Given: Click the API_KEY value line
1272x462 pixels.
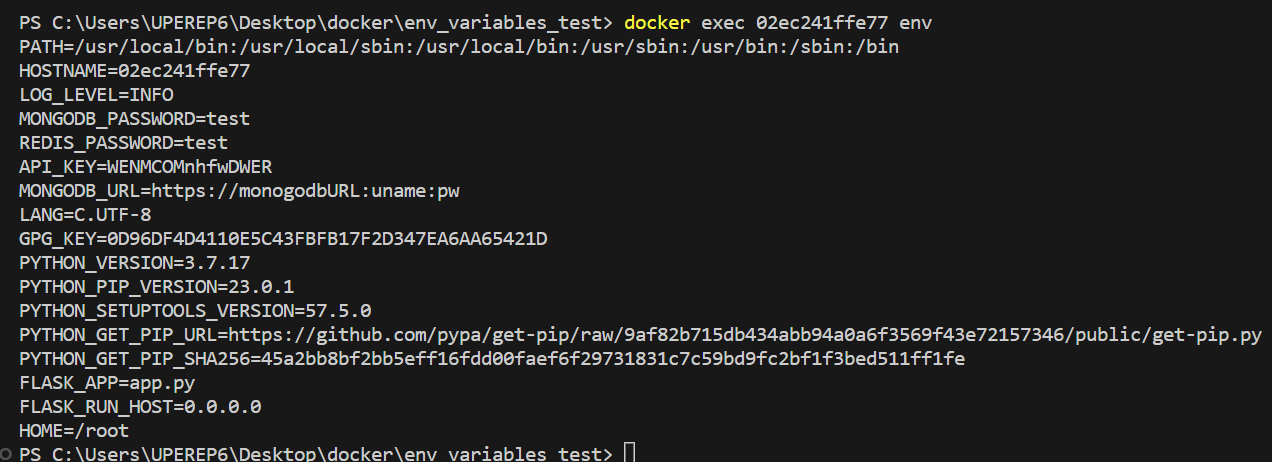Looking at the screenshot, I should click(x=145, y=166).
